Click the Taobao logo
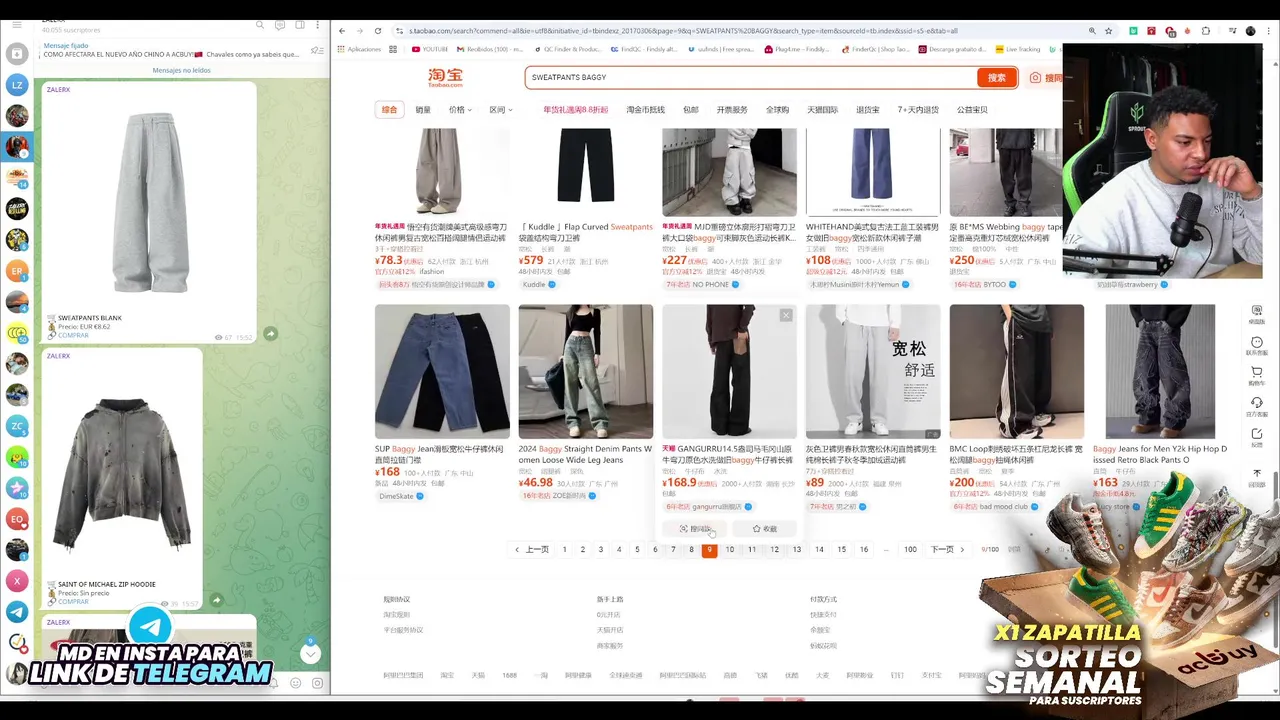This screenshot has height=720, width=1280. pyautogui.click(x=445, y=77)
